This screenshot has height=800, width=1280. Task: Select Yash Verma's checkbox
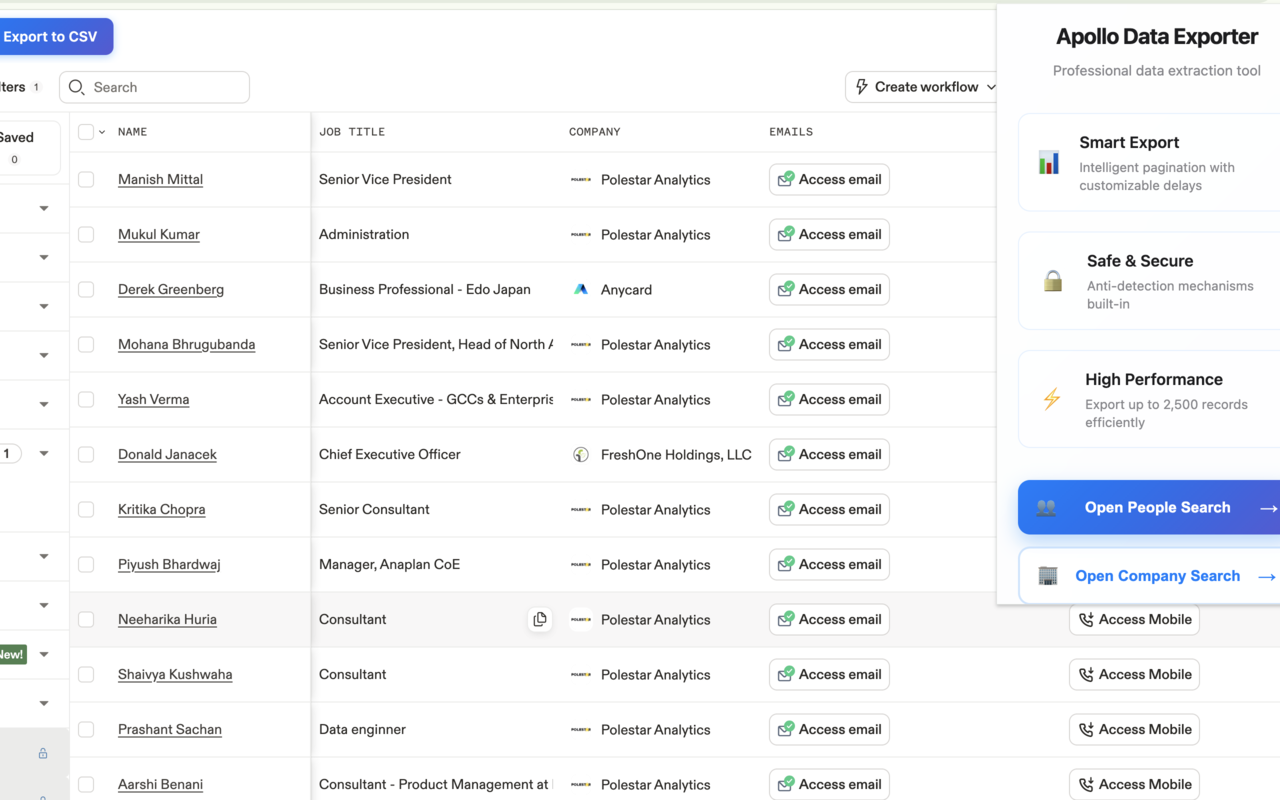(x=86, y=399)
